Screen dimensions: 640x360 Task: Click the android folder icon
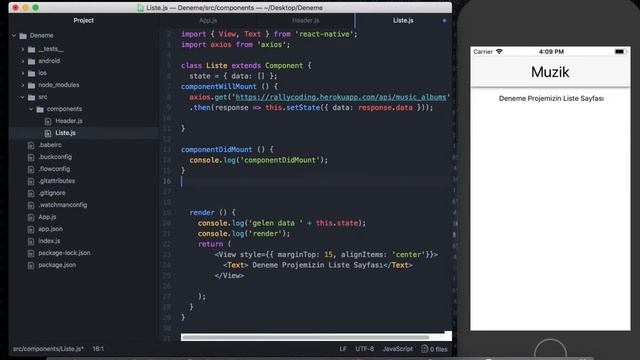coord(31,61)
